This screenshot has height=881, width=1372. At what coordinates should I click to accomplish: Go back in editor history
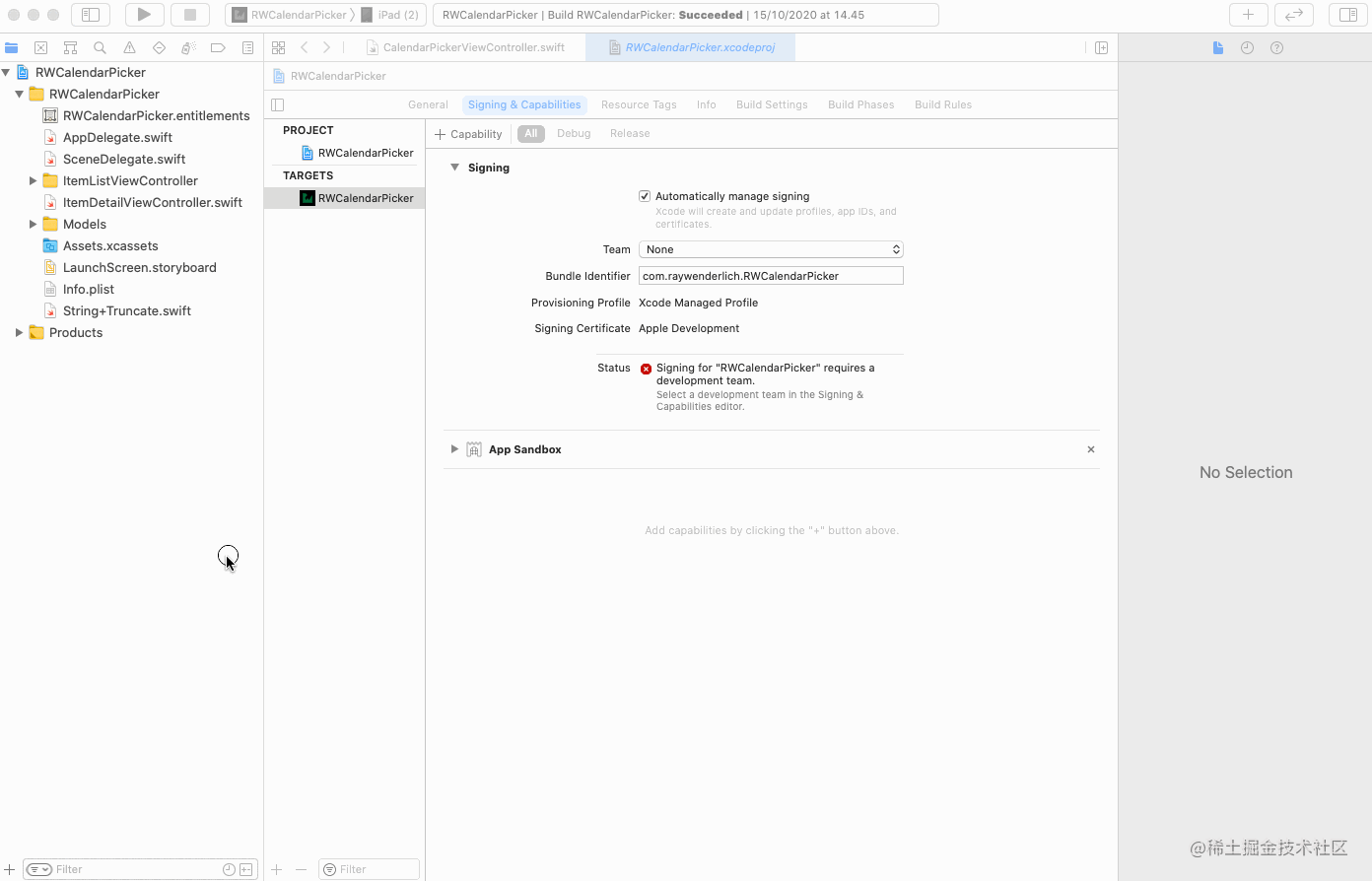click(x=305, y=47)
